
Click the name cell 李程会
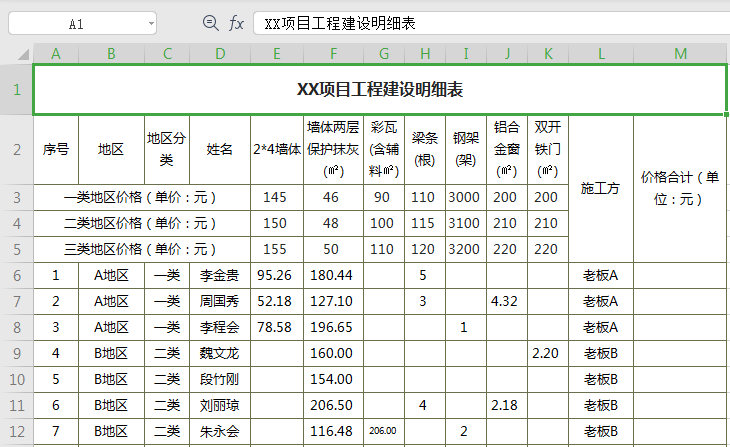220,327
